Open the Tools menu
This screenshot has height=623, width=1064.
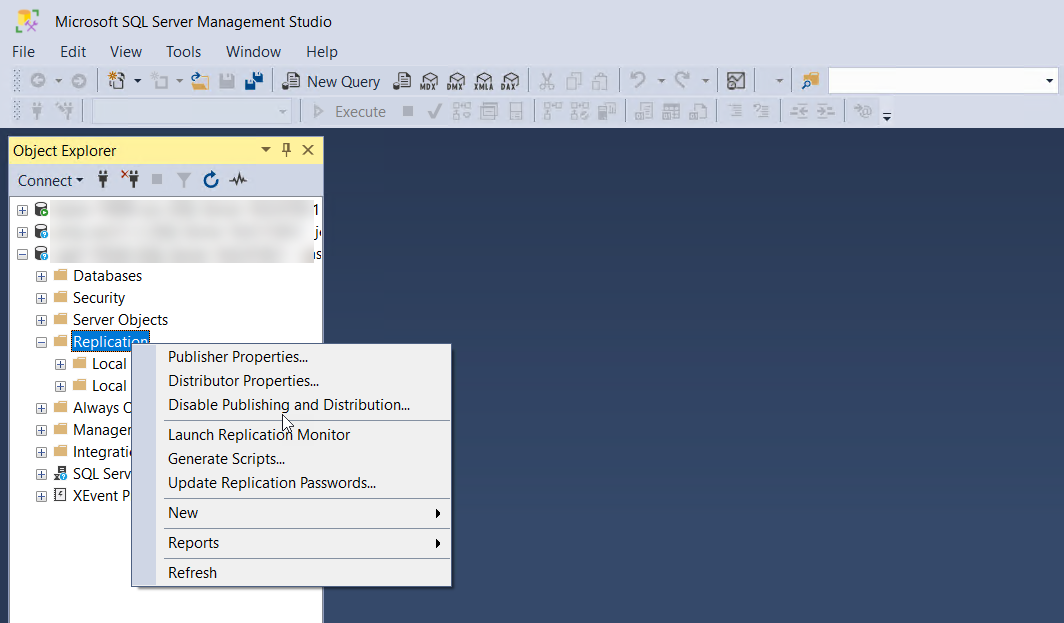click(183, 52)
